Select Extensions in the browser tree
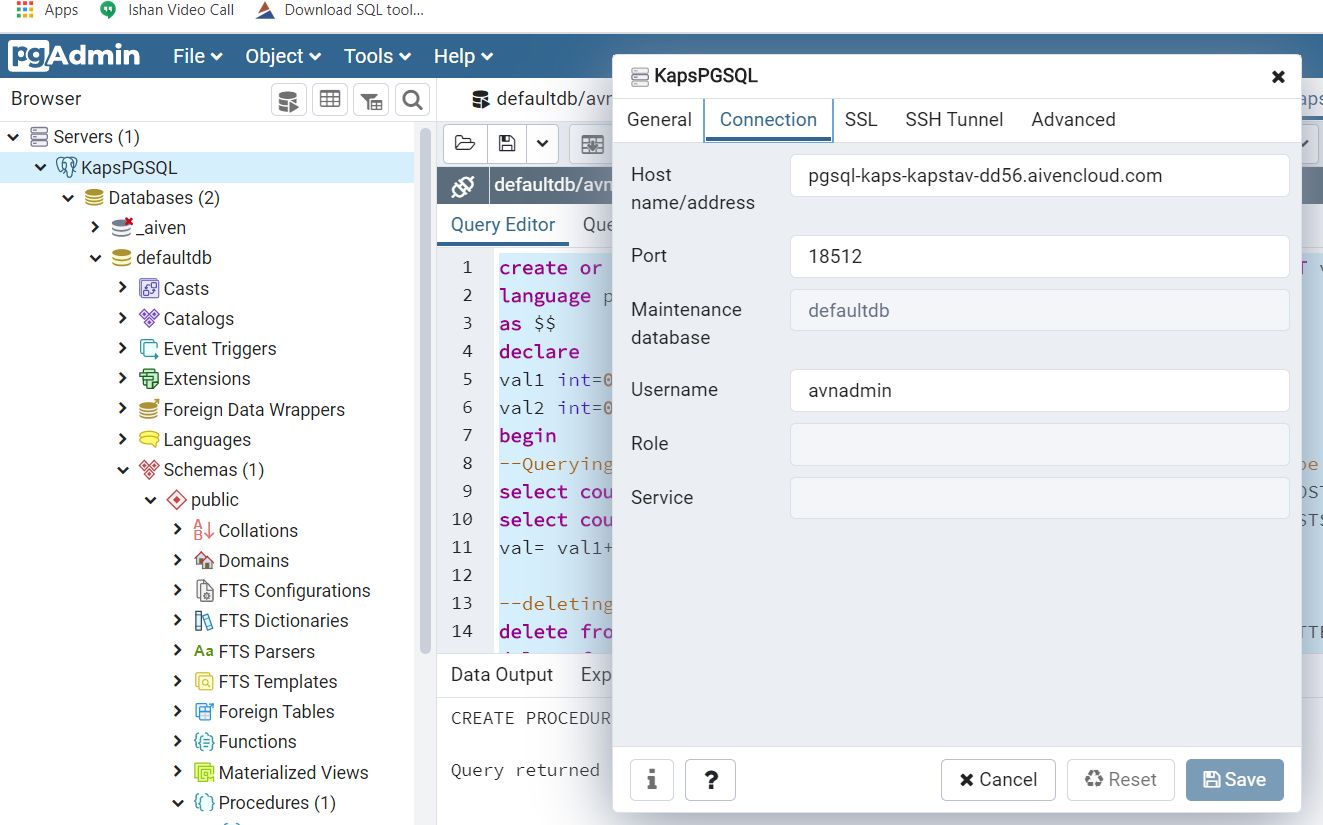Viewport: 1323px width, 825px height. pyautogui.click(x=207, y=379)
